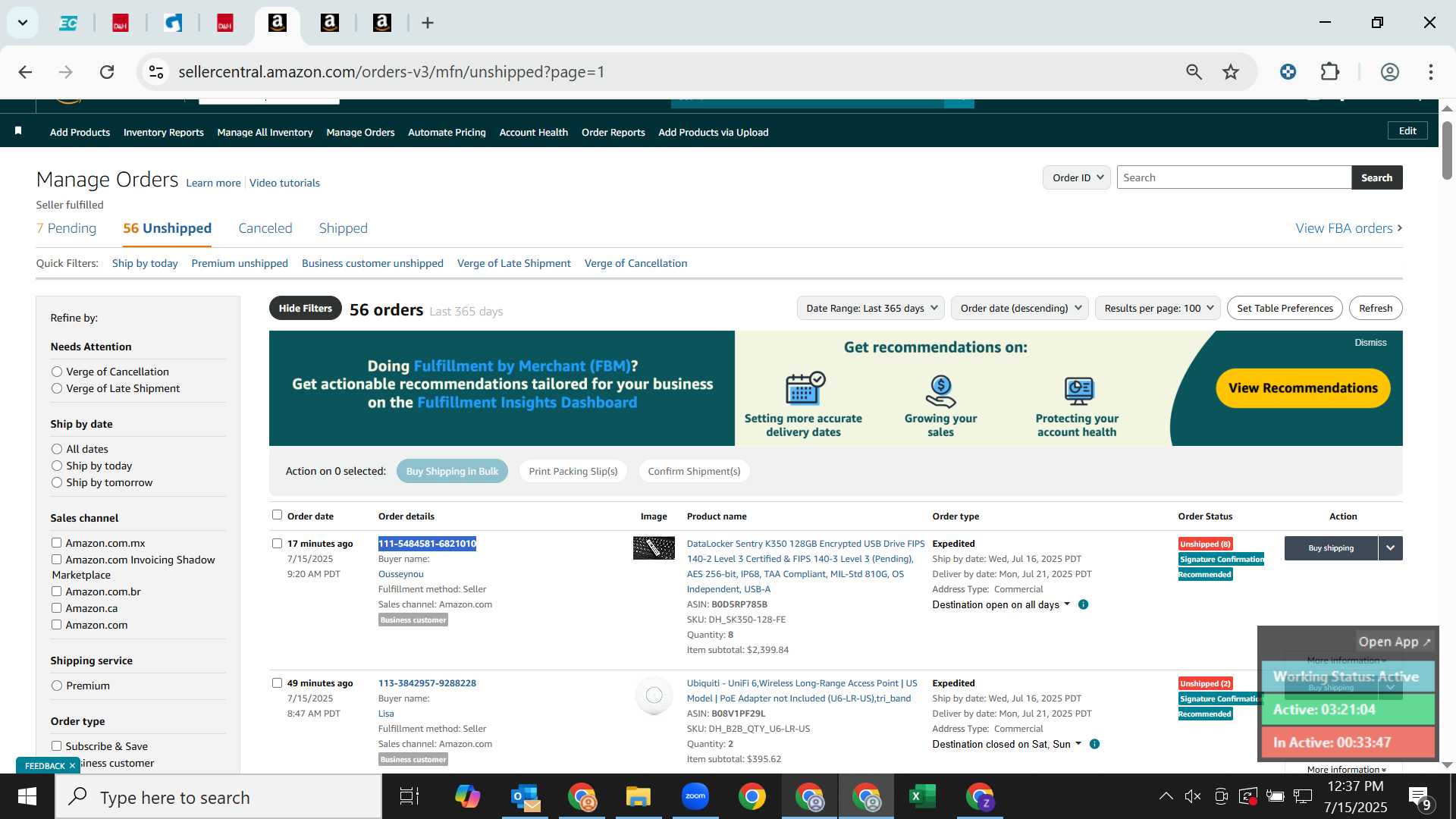Click the blue extension icon beside the star
Viewport: 1456px width, 819px height.
pos(1288,72)
